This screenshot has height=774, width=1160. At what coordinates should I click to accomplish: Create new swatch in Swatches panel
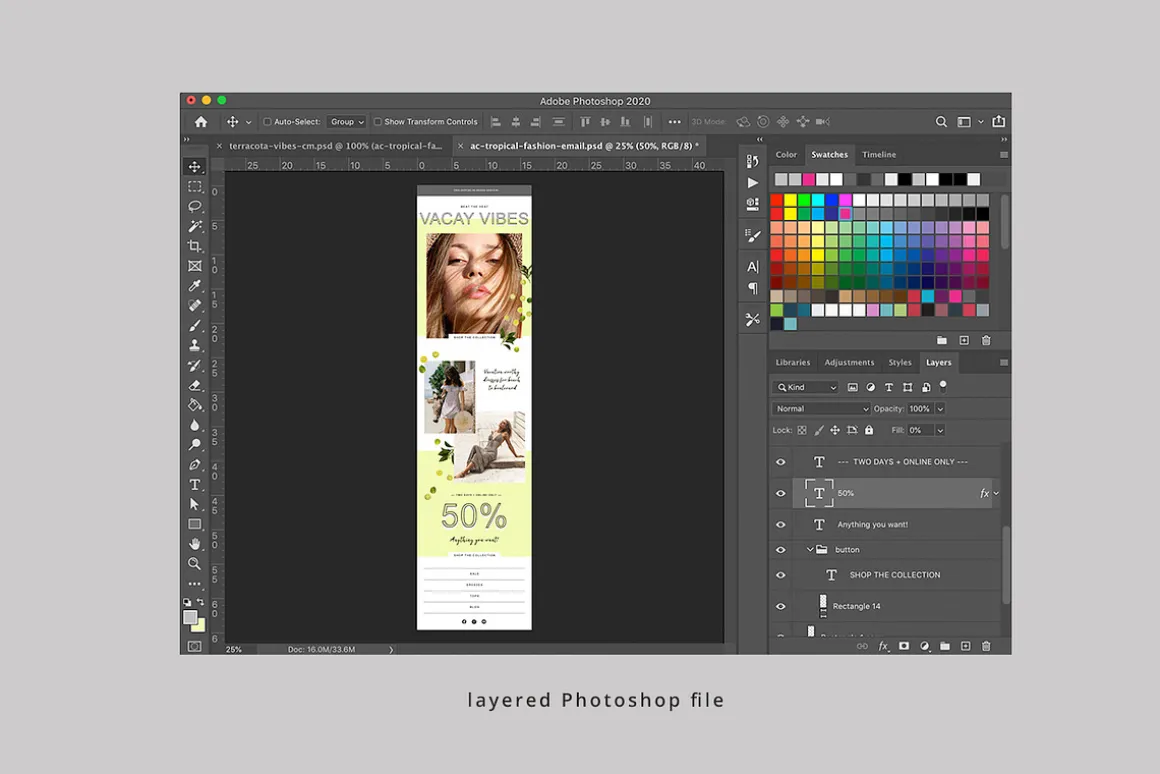pos(964,340)
